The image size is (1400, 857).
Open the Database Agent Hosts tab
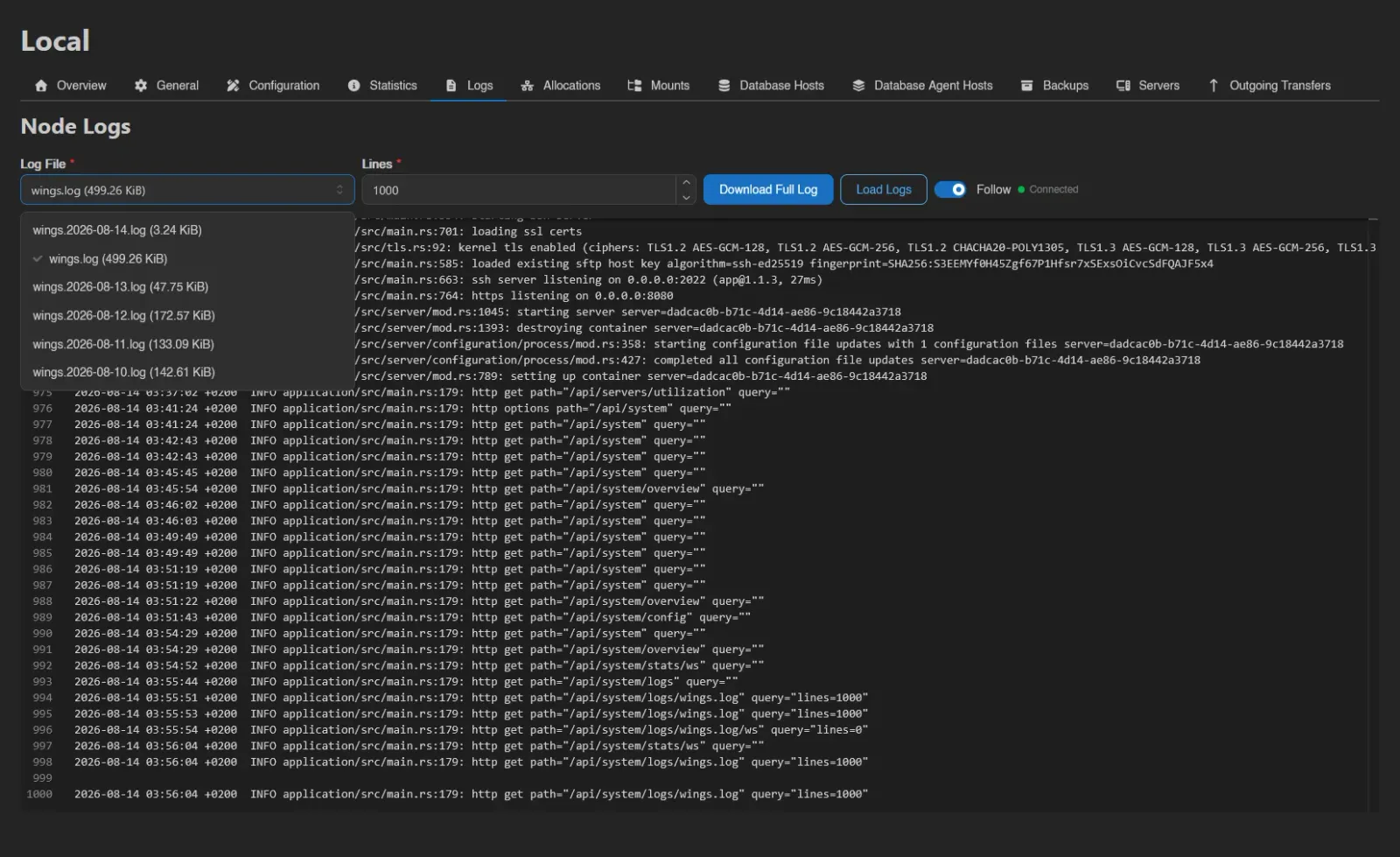(922, 86)
